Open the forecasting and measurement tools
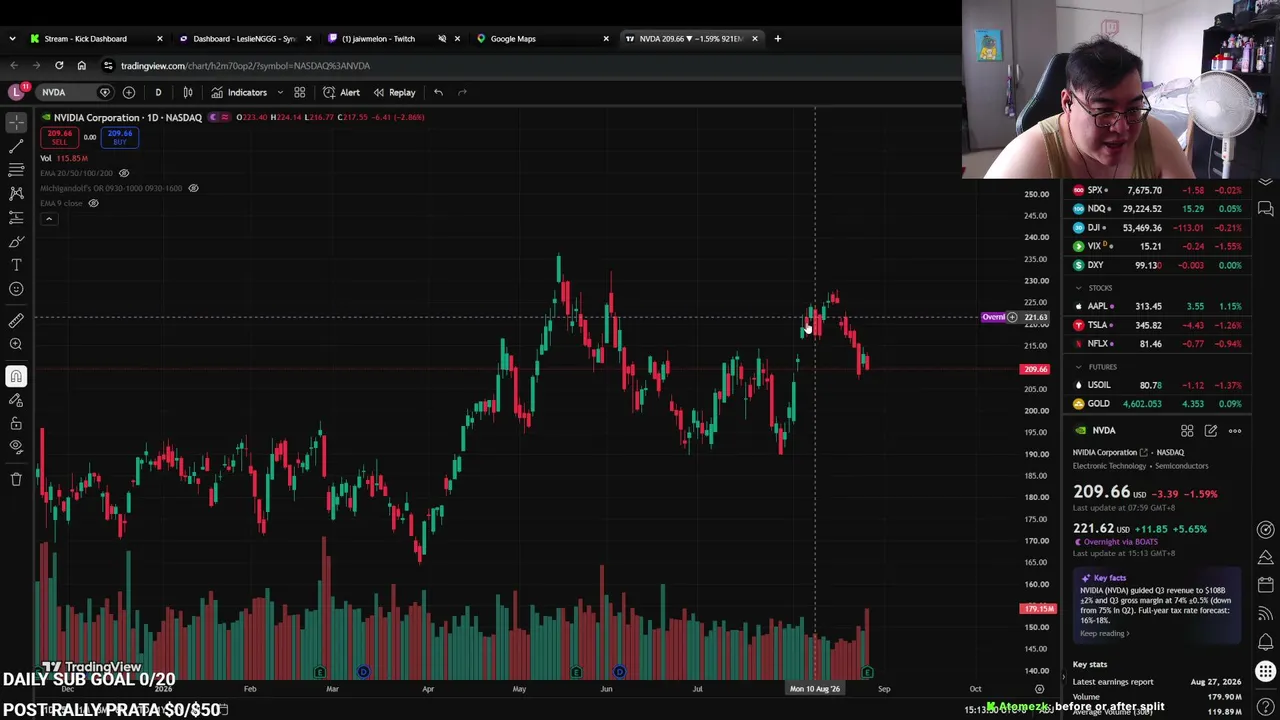 coord(16,217)
